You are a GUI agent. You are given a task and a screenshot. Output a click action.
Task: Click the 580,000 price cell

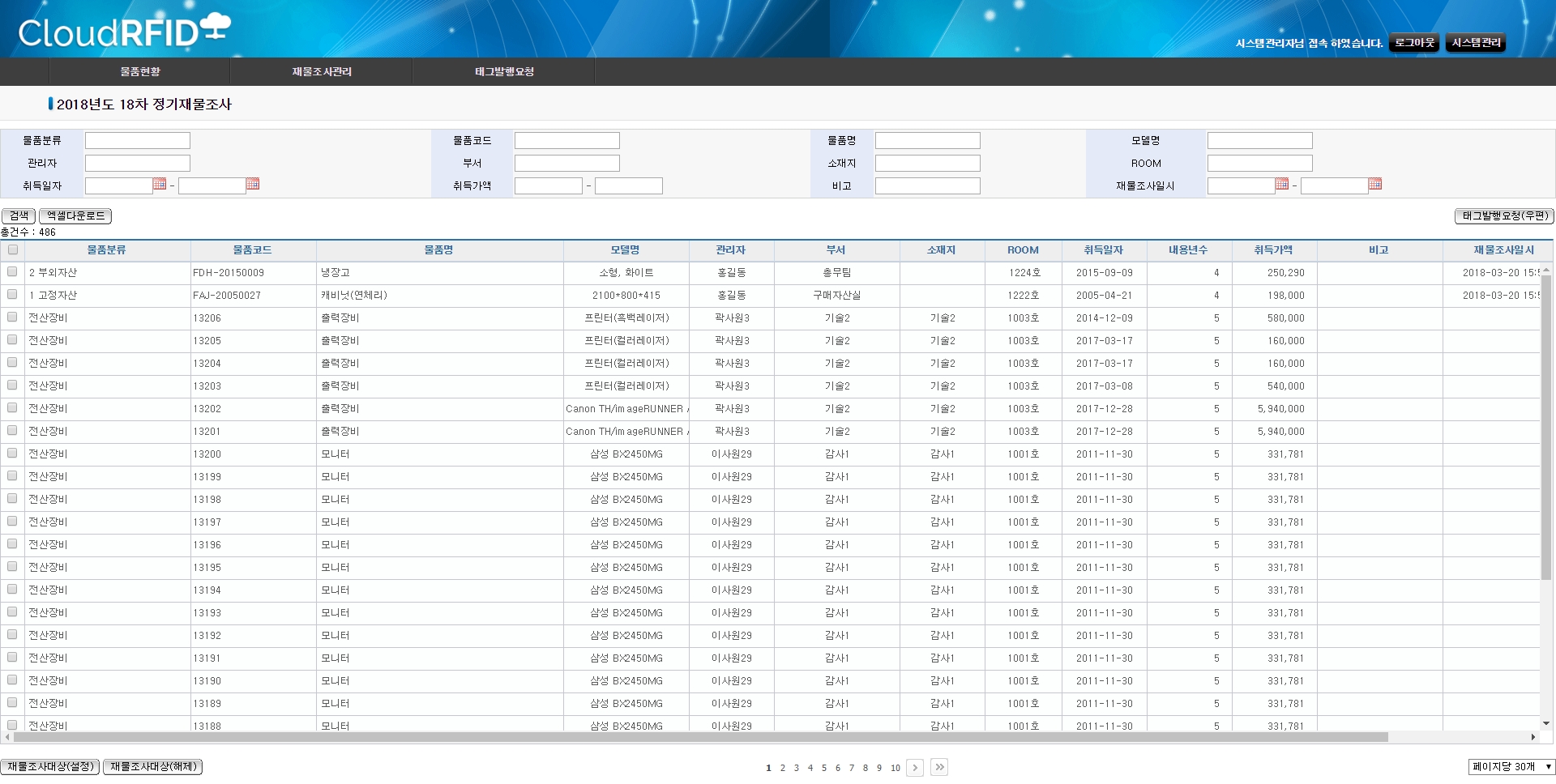(1273, 318)
